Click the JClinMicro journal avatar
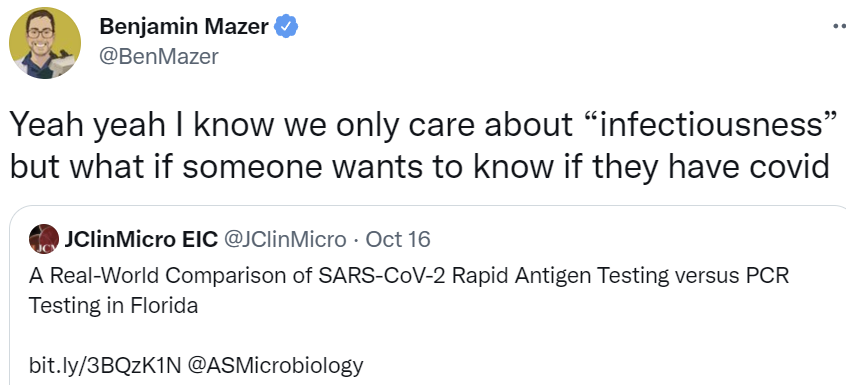This screenshot has height=385, width=846. pos(44,239)
